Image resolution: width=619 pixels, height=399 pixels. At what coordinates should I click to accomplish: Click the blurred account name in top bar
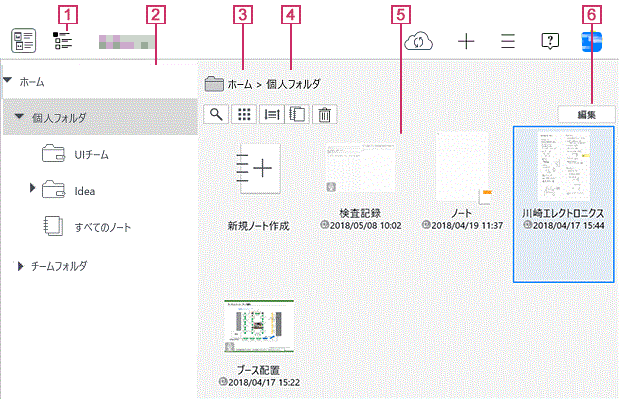(x=126, y=42)
